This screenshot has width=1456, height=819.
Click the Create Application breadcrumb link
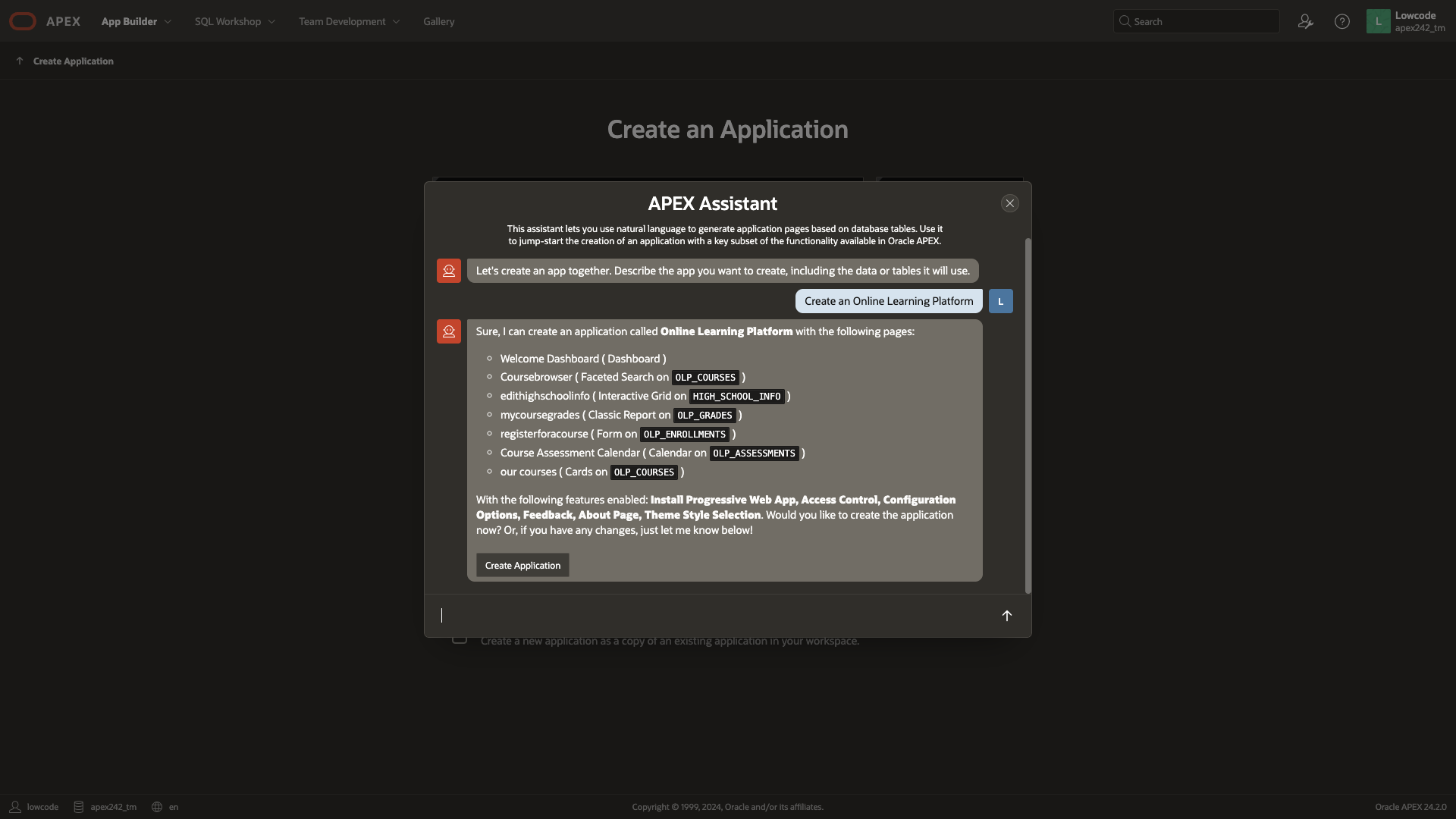73,61
